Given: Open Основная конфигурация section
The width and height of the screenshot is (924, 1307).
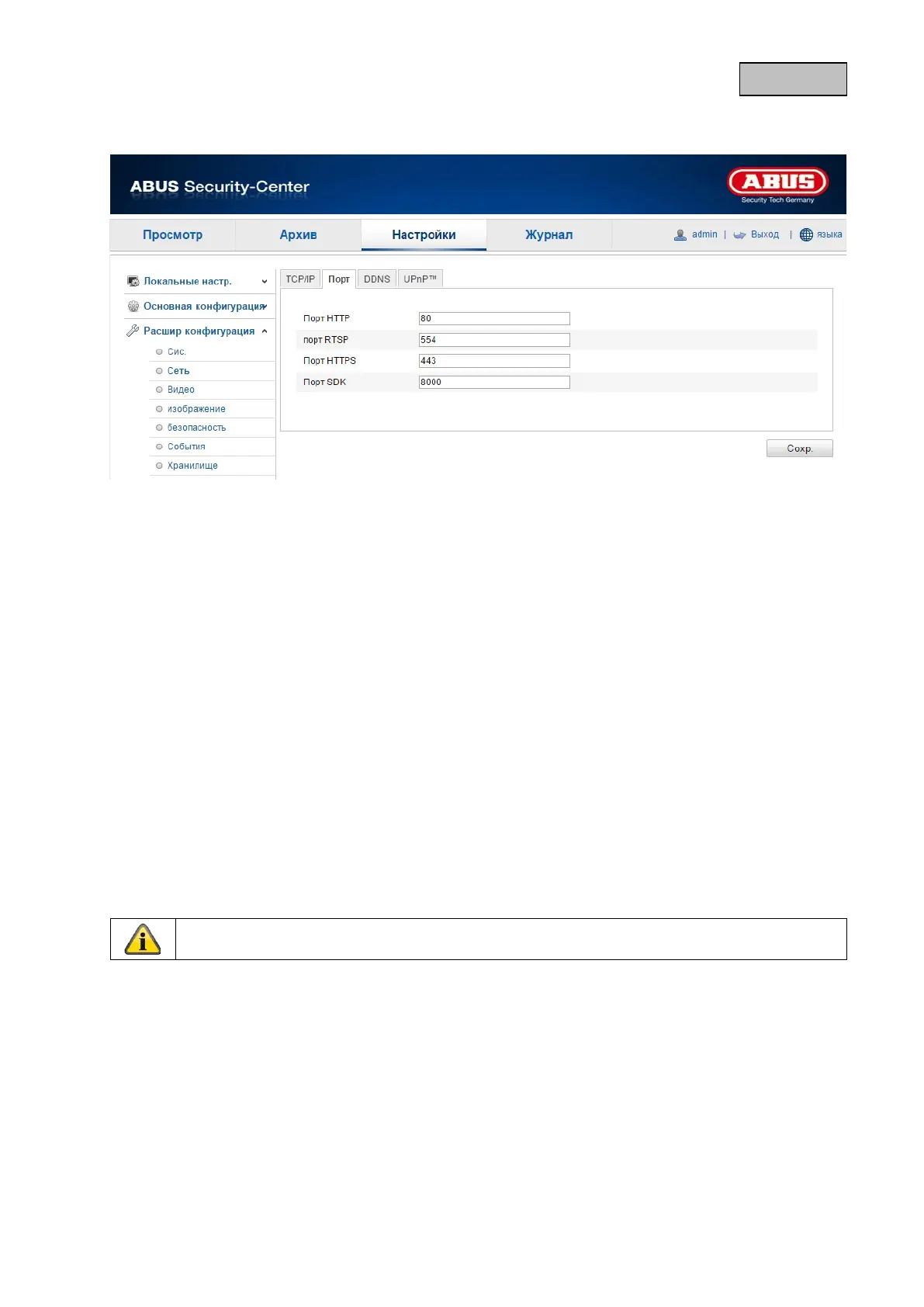Looking at the screenshot, I should point(204,307).
